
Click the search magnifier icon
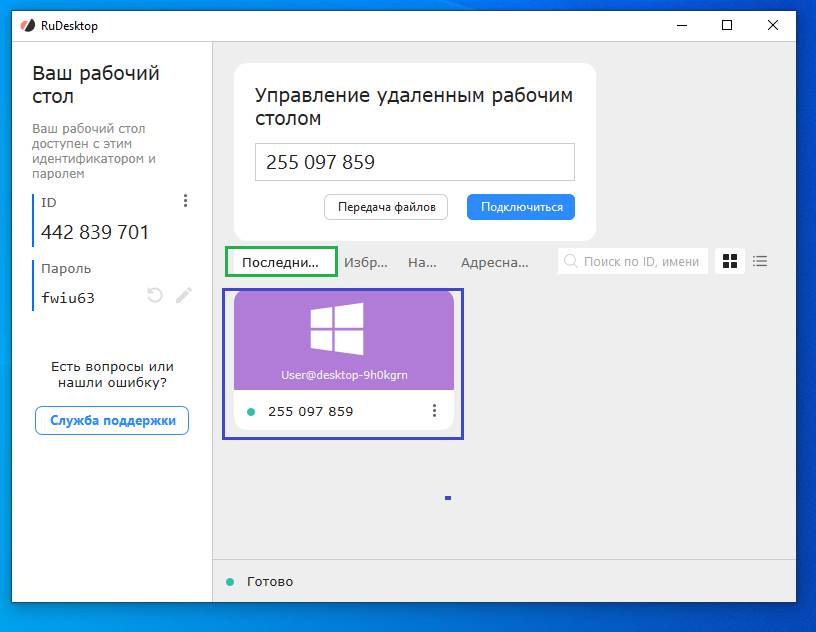570,261
